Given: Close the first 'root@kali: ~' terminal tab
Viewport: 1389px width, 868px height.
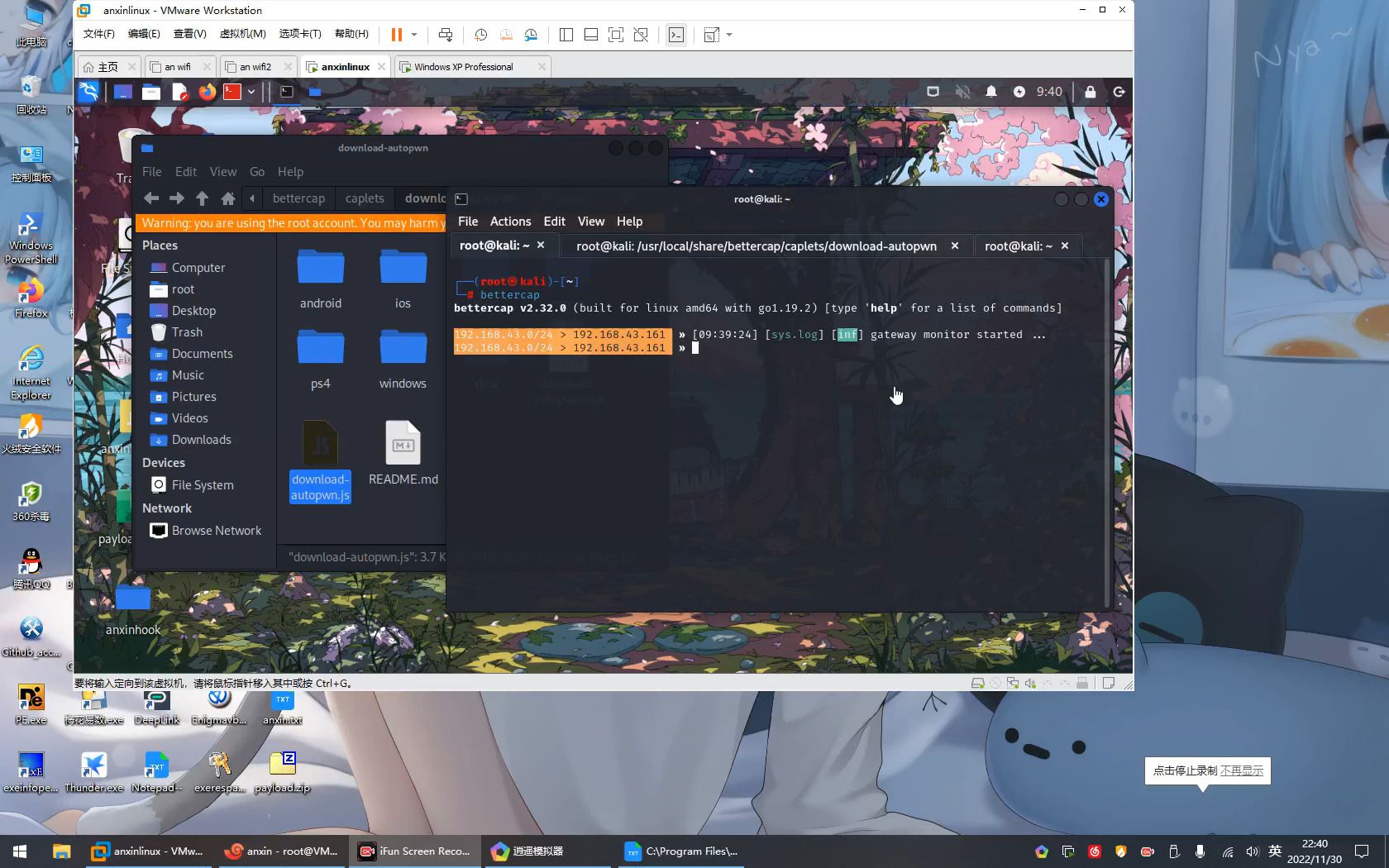Looking at the screenshot, I should click(541, 246).
